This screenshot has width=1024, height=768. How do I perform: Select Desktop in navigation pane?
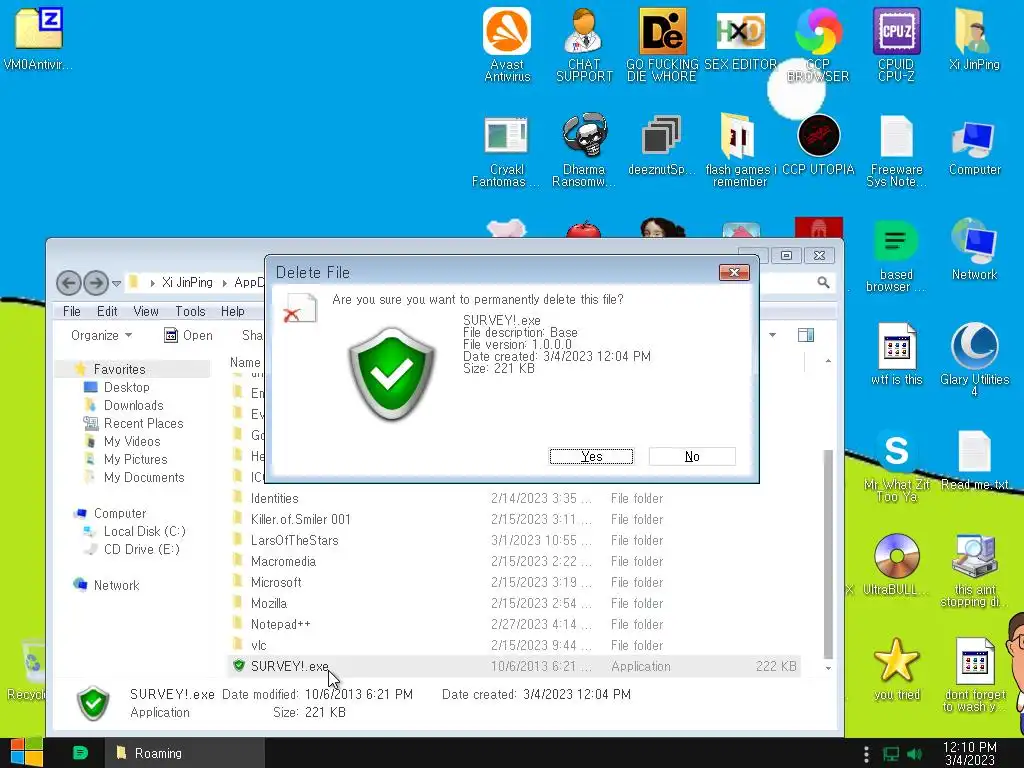click(x=126, y=387)
